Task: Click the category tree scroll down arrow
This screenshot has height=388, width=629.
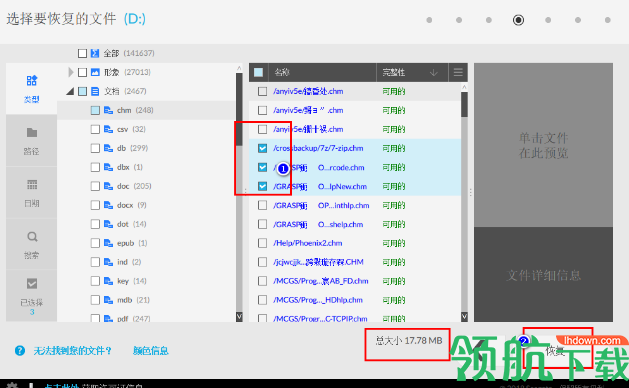Action: pyautogui.click(x=239, y=317)
